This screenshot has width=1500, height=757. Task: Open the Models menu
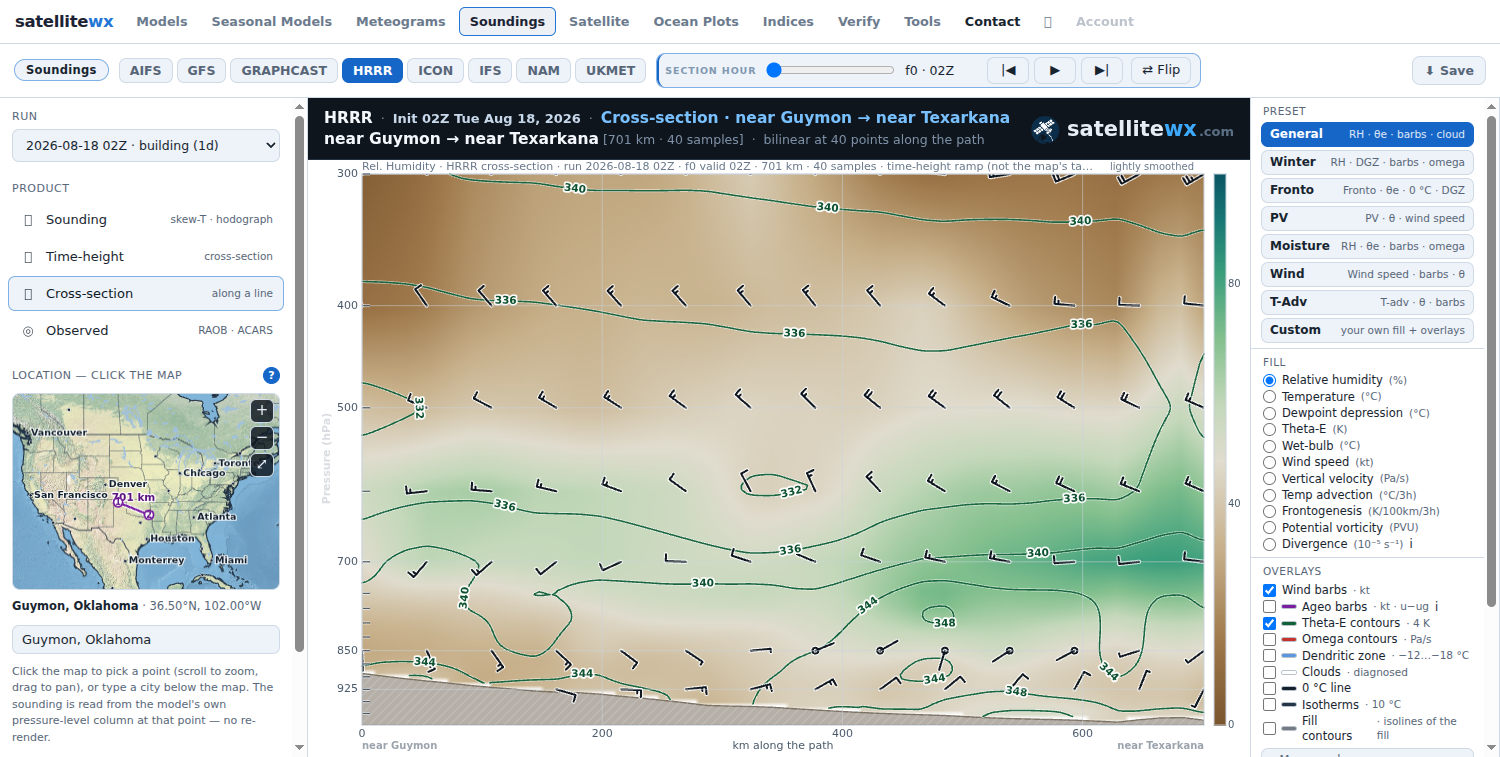pos(162,21)
